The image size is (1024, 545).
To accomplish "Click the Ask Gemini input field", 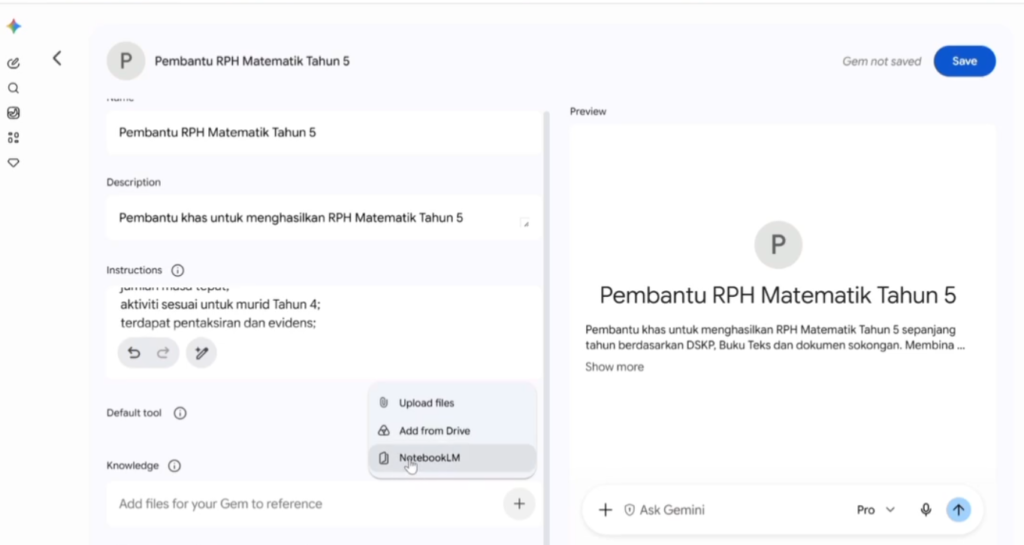I will coord(738,510).
